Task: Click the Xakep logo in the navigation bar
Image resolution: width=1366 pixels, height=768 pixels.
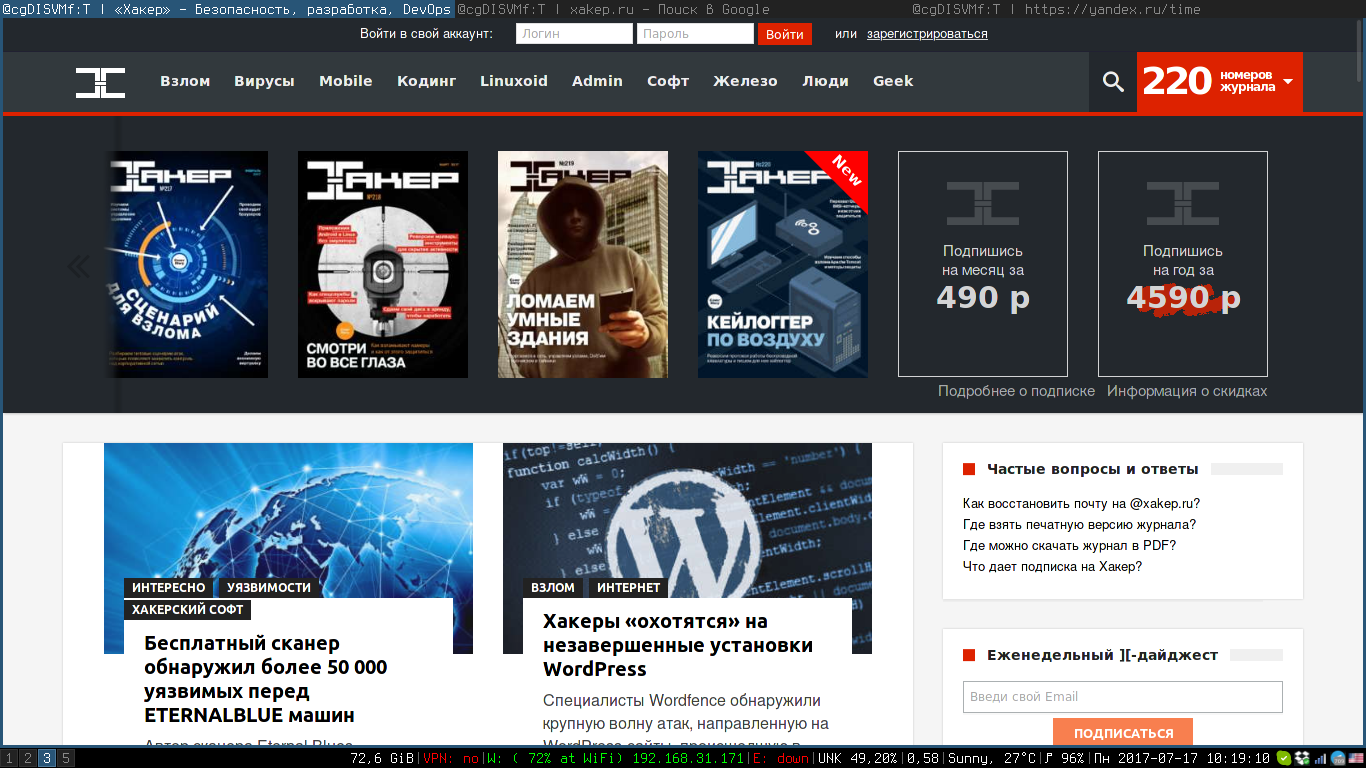Action: (100, 82)
